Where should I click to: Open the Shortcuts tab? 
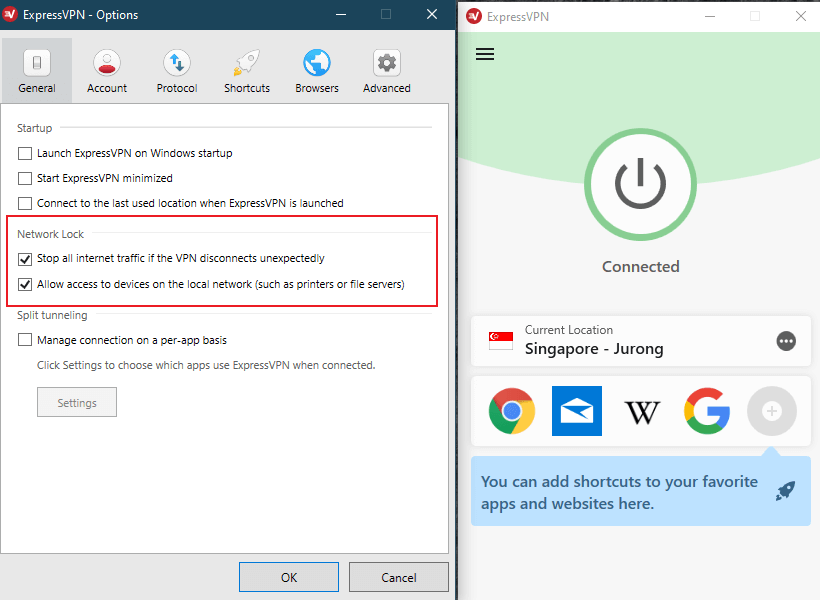(x=247, y=72)
